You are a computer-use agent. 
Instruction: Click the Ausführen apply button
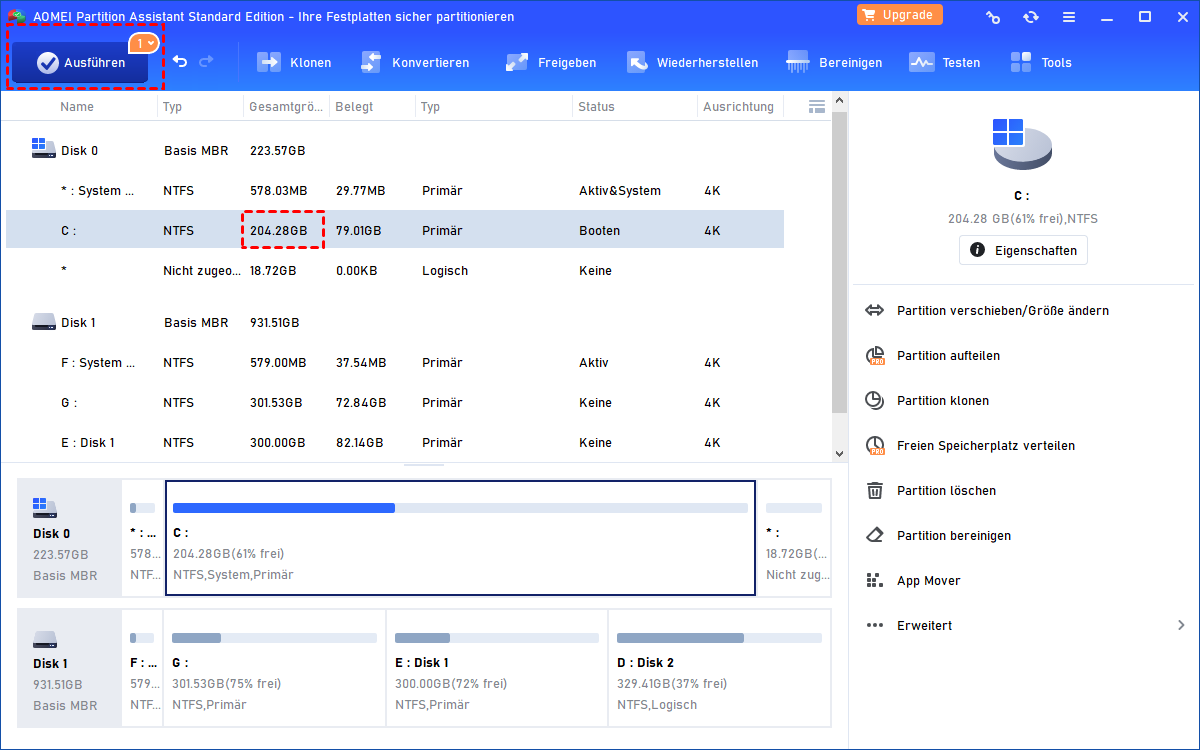pyautogui.click(x=80, y=62)
